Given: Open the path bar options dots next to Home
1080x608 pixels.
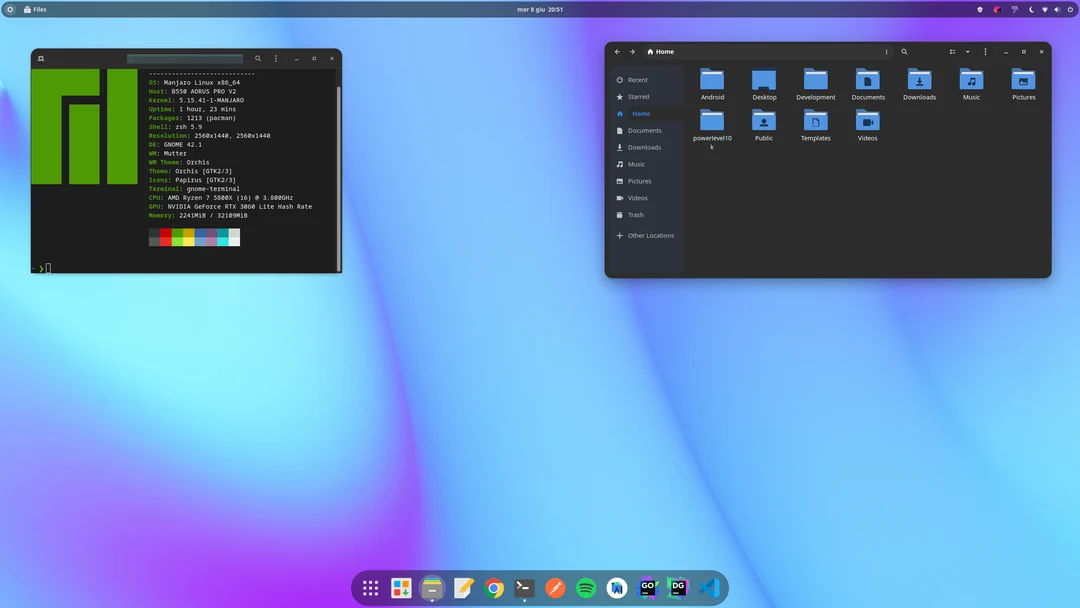Looking at the screenshot, I should tap(886, 51).
